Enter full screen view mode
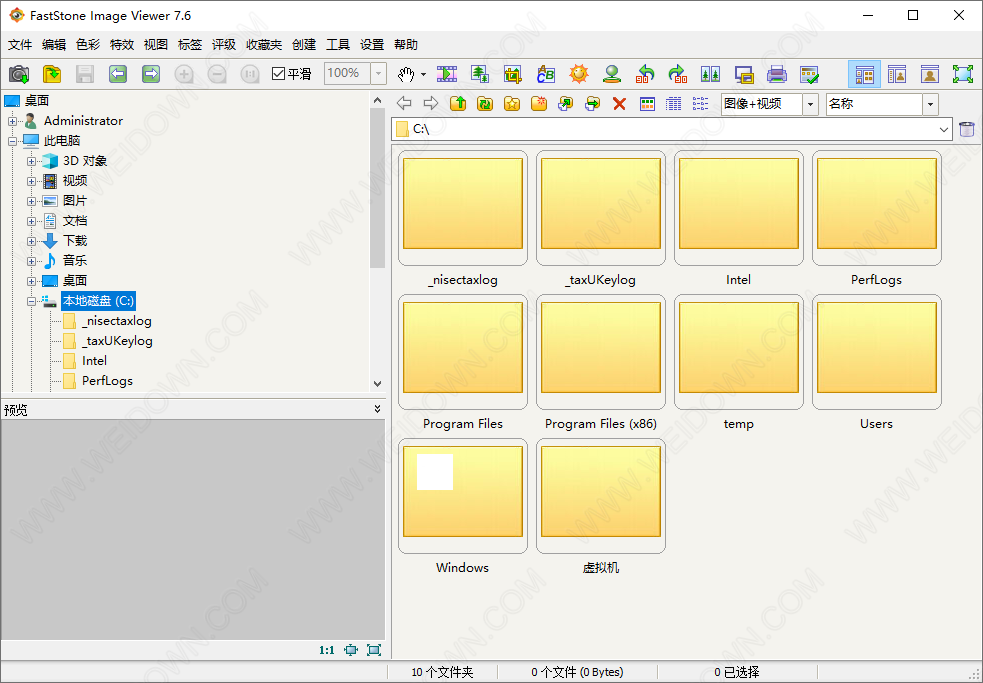 [962, 74]
